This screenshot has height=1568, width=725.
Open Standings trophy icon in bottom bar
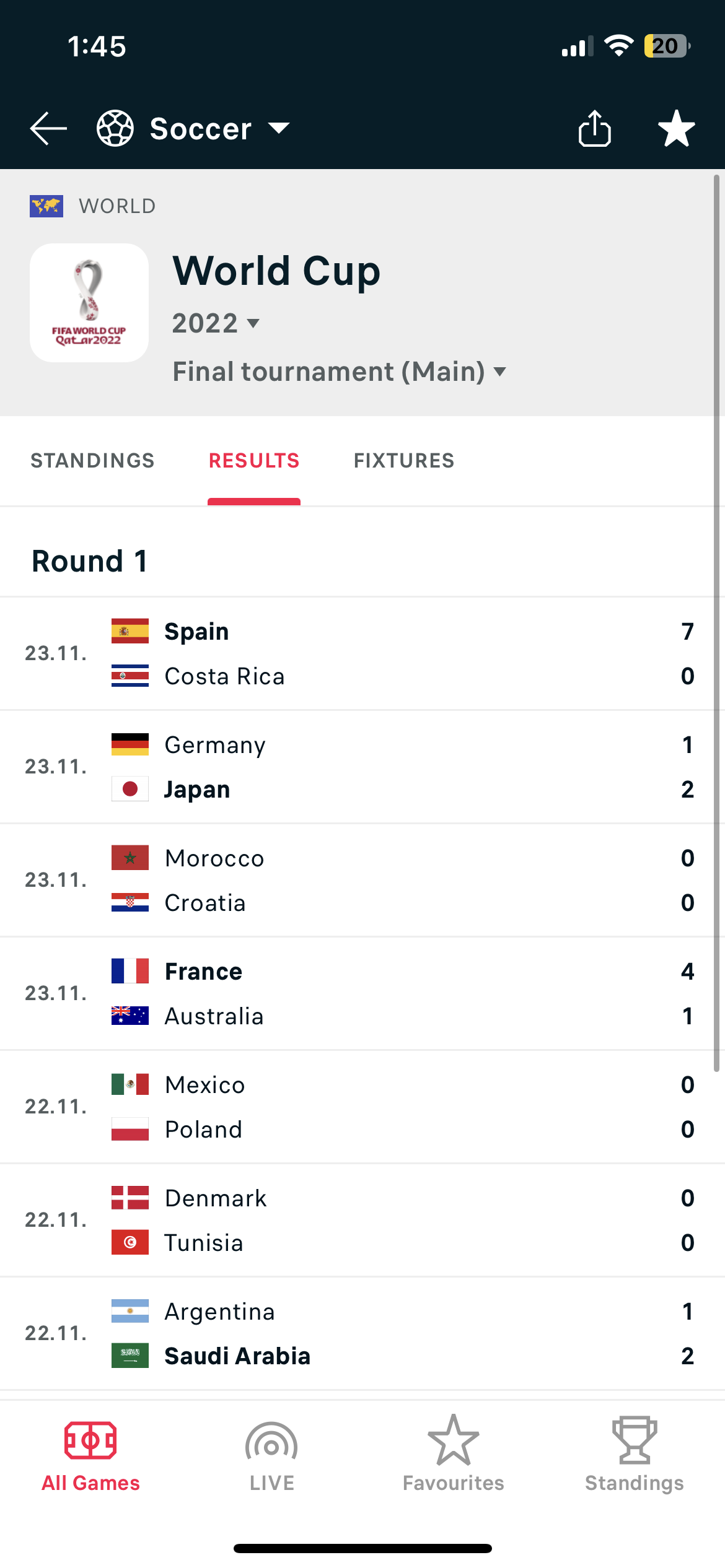635,1442
